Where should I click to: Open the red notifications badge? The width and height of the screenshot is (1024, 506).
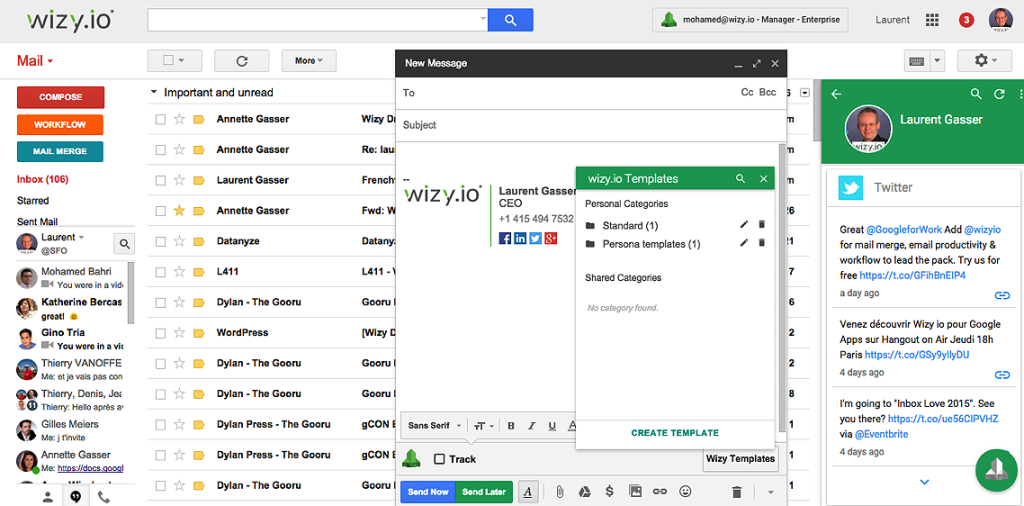[x=967, y=20]
